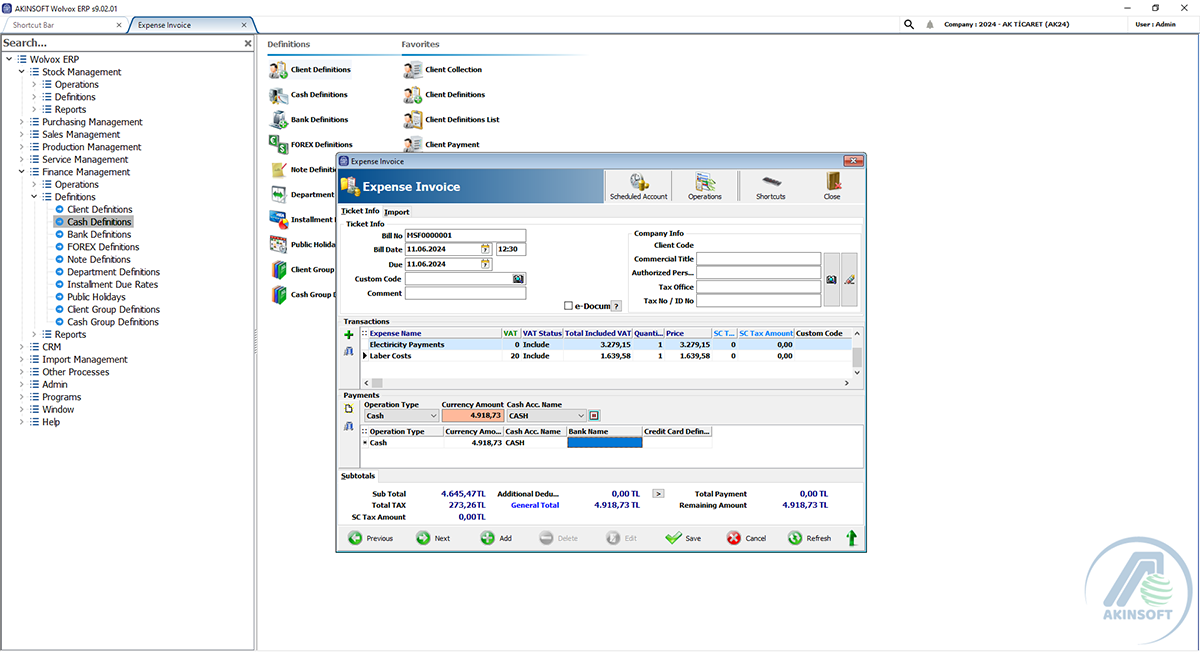The height and width of the screenshot is (653, 1200).
Task: Click the Save button
Action: (x=684, y=538)
